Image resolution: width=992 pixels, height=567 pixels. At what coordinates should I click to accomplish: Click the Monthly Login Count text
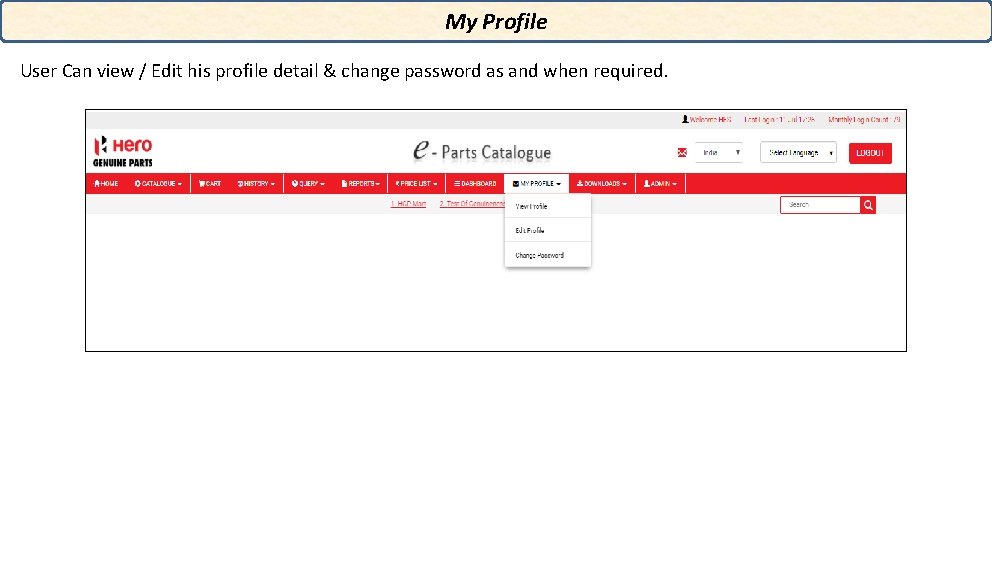click(864, 119)
